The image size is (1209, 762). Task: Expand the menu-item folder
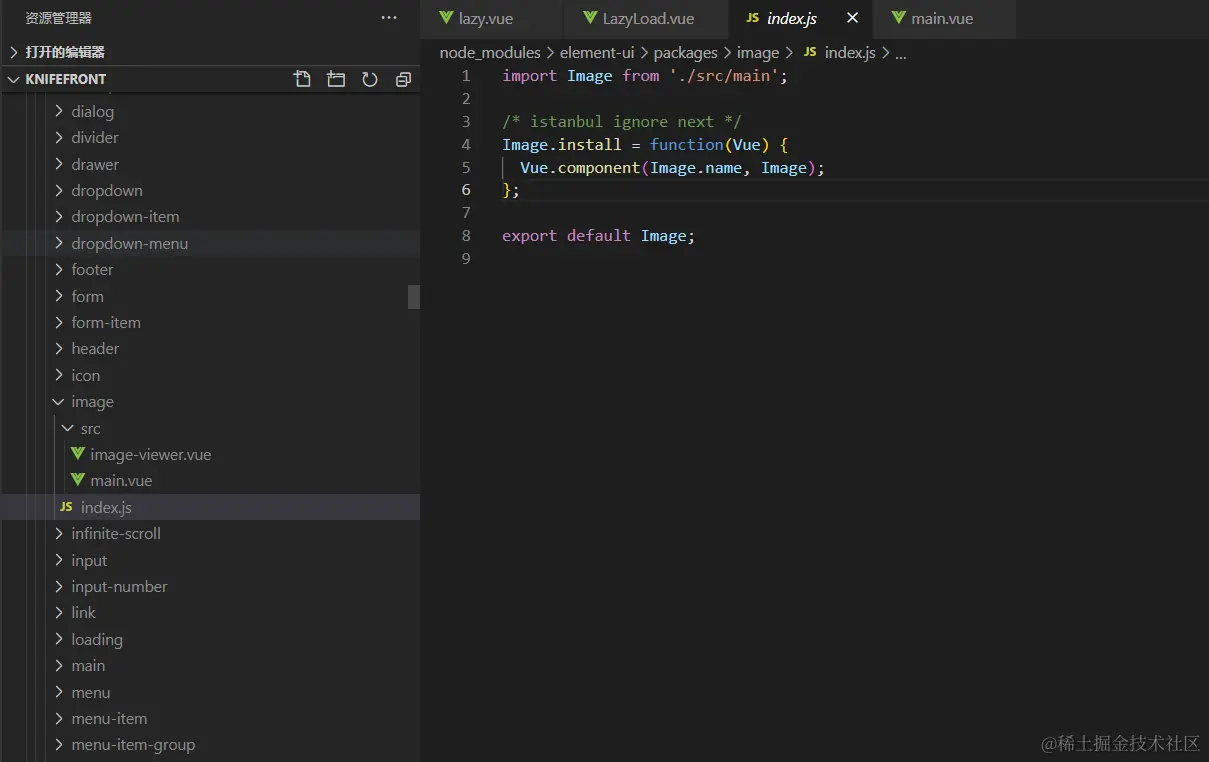210,718
